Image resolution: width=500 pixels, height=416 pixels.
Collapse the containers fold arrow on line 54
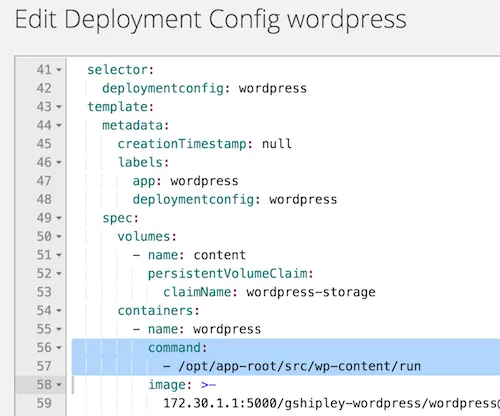59,311
